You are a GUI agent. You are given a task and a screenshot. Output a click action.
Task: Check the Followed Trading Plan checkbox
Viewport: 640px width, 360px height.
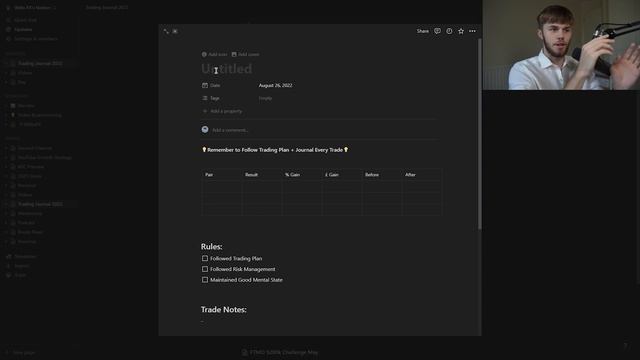(x=205, y=258)
